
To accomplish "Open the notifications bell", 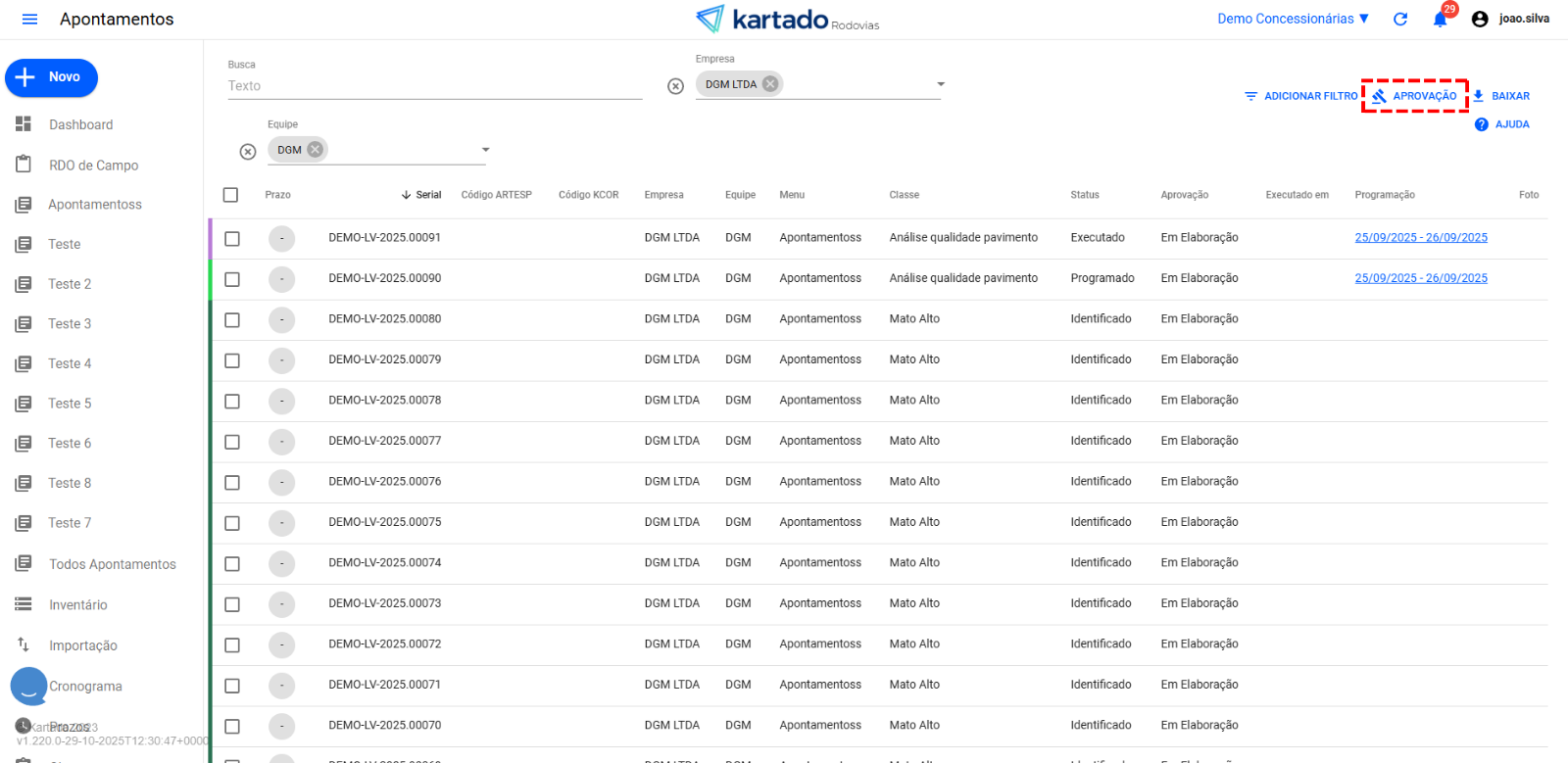I will (1440, 20).
